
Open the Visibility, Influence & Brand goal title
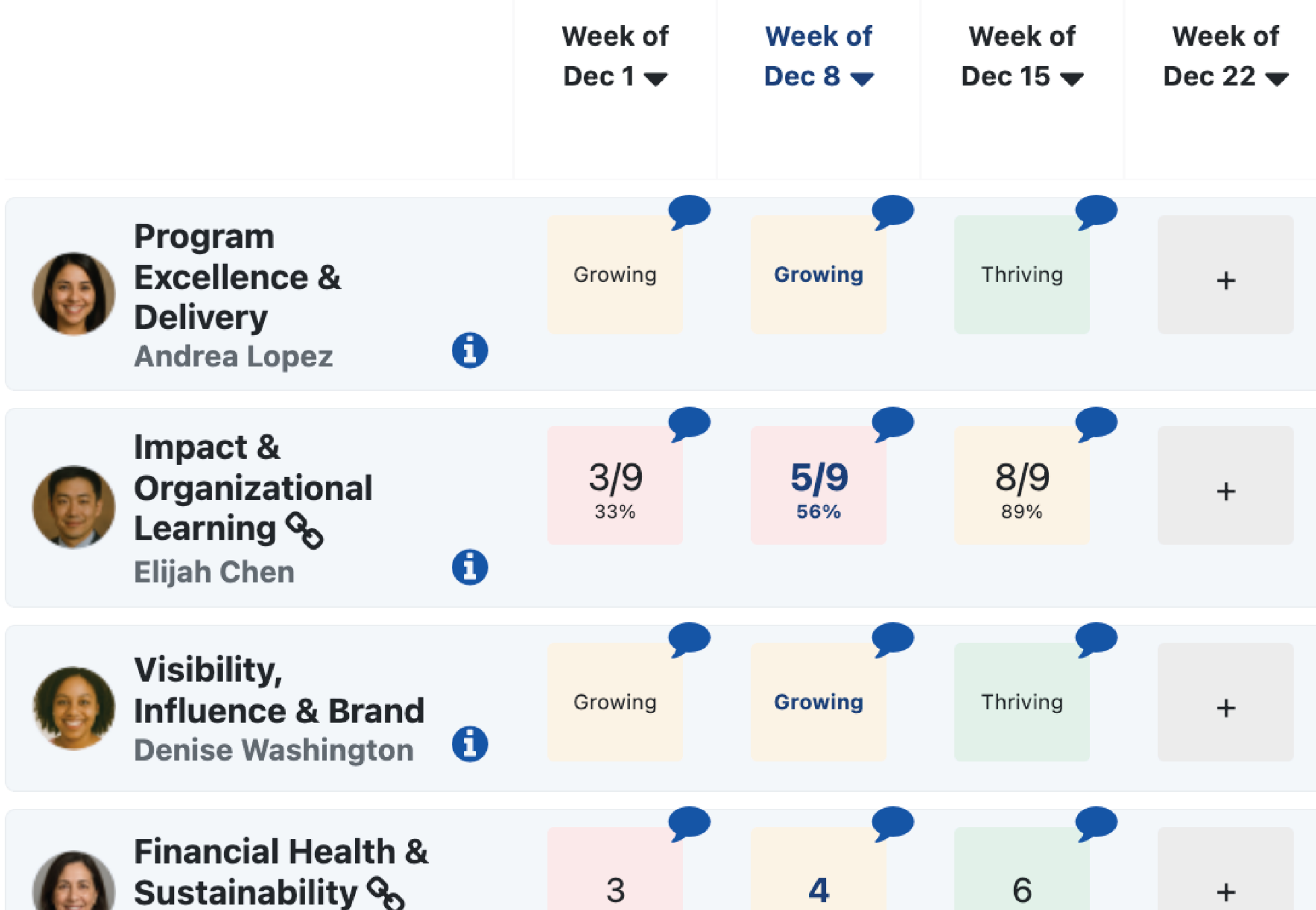[279, 690]
